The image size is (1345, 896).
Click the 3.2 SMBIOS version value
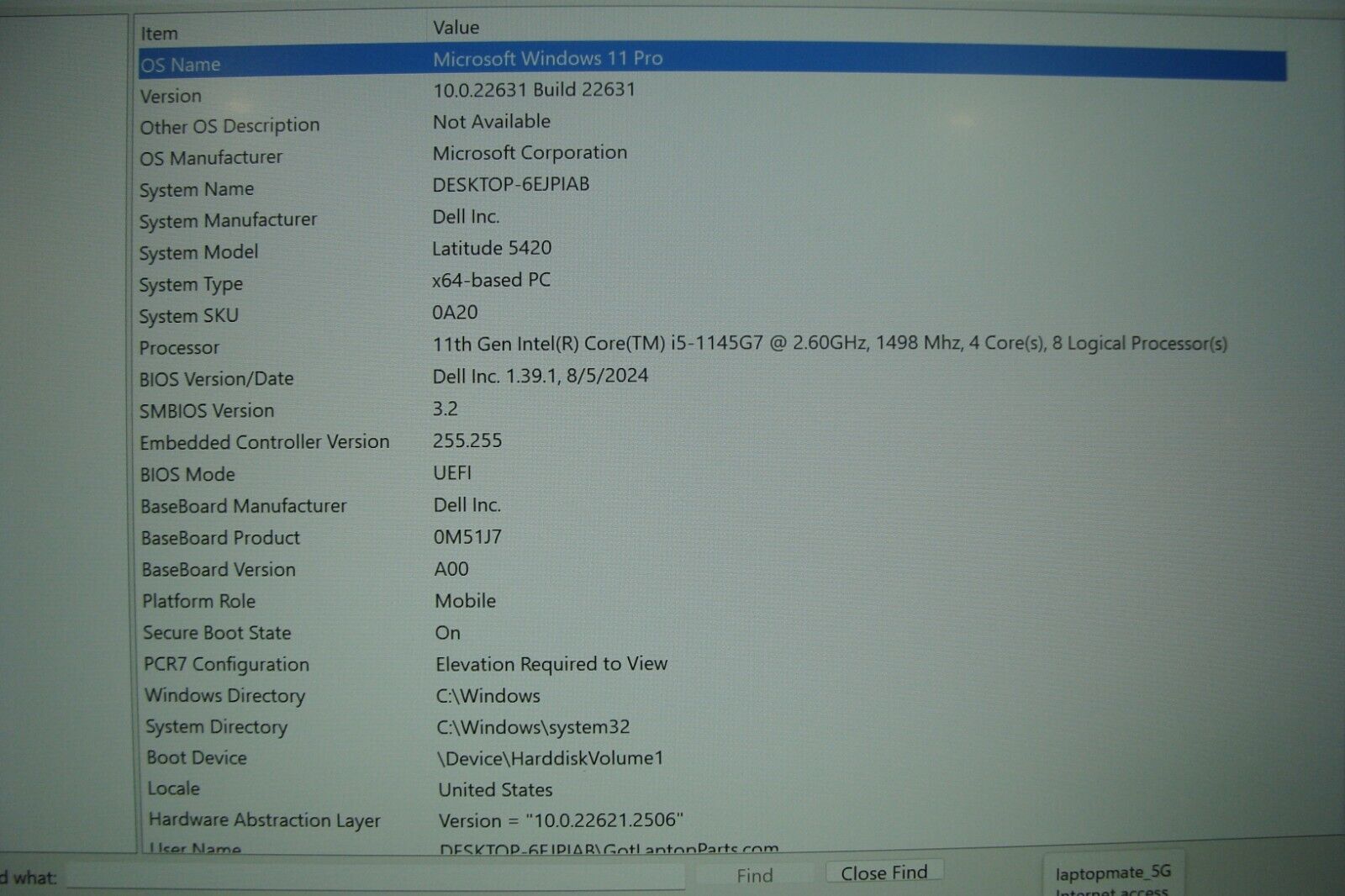pyautogui.click(x=445, y=408)
